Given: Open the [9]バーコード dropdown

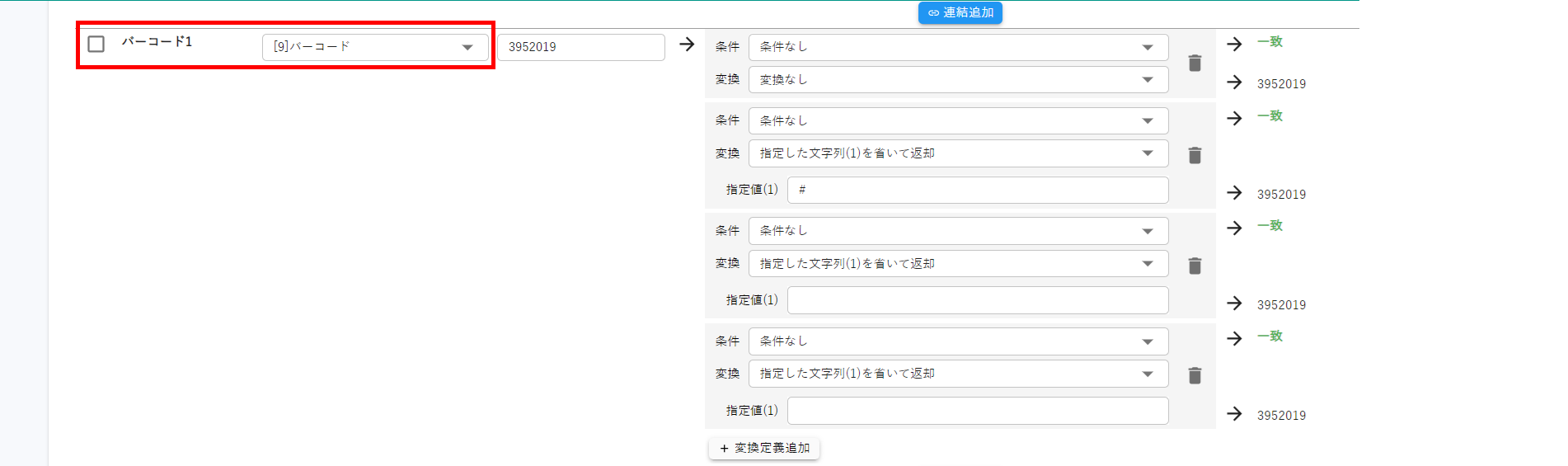Looking at the screenshot, I should (375, 47).
